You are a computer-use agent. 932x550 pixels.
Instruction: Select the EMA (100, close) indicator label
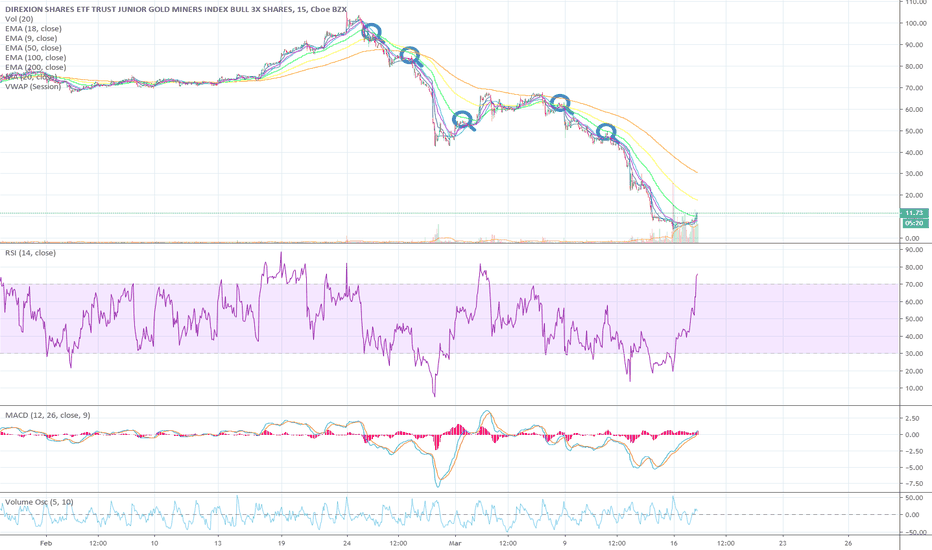(x=36, y=58)
